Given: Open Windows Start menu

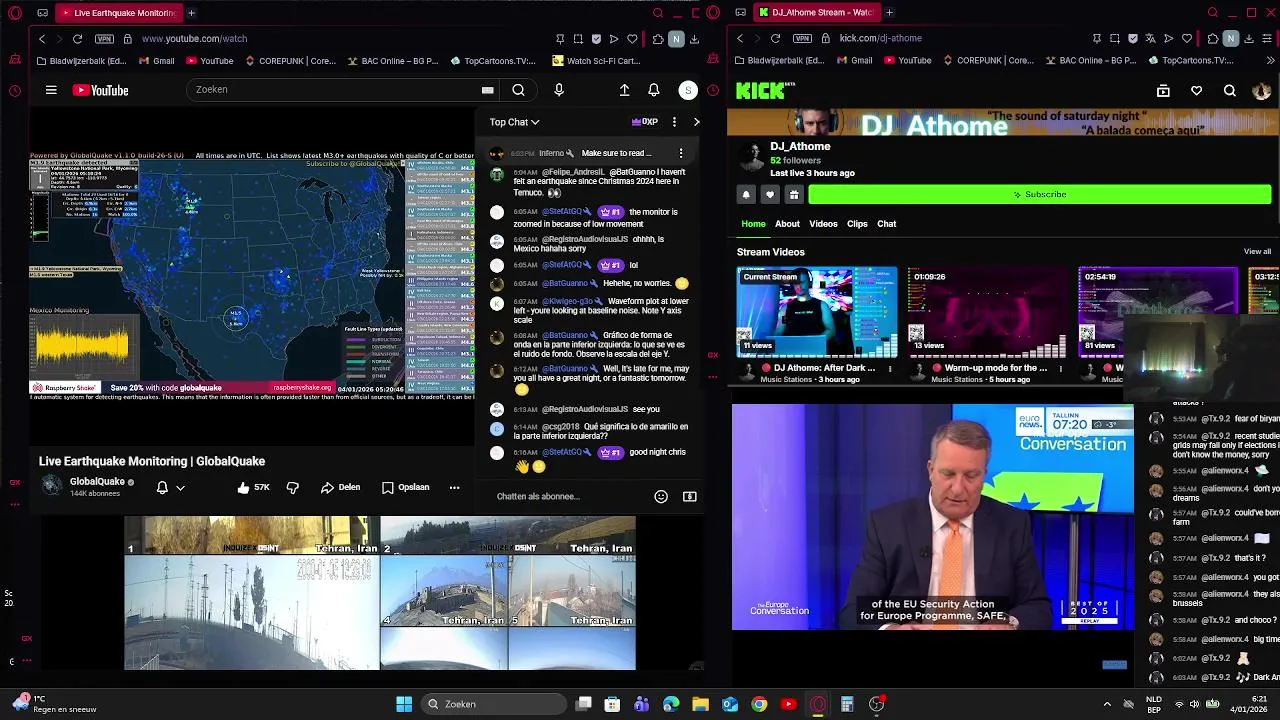Looking at the screenshot, I should (x=404, y=704).
